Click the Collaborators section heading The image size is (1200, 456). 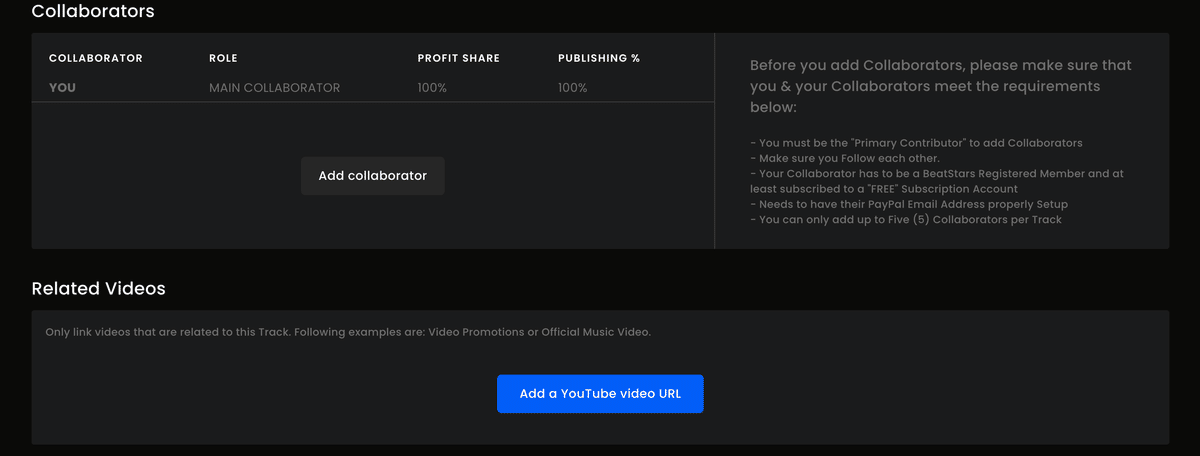pyautogui.click(x=93, y=12)
